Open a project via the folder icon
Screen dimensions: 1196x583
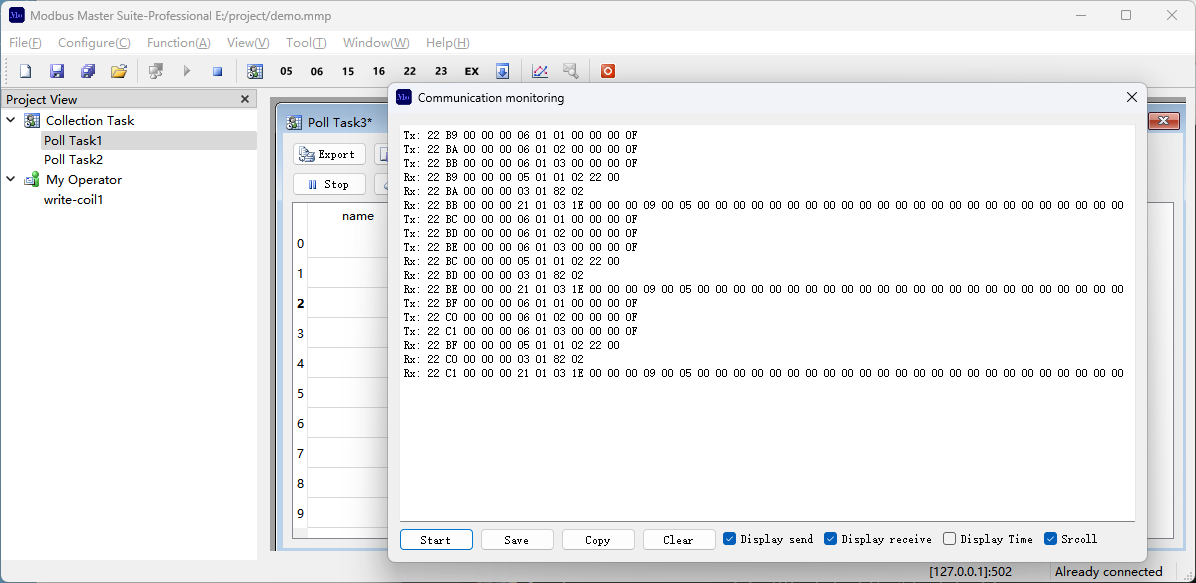[x=118, y=71]
